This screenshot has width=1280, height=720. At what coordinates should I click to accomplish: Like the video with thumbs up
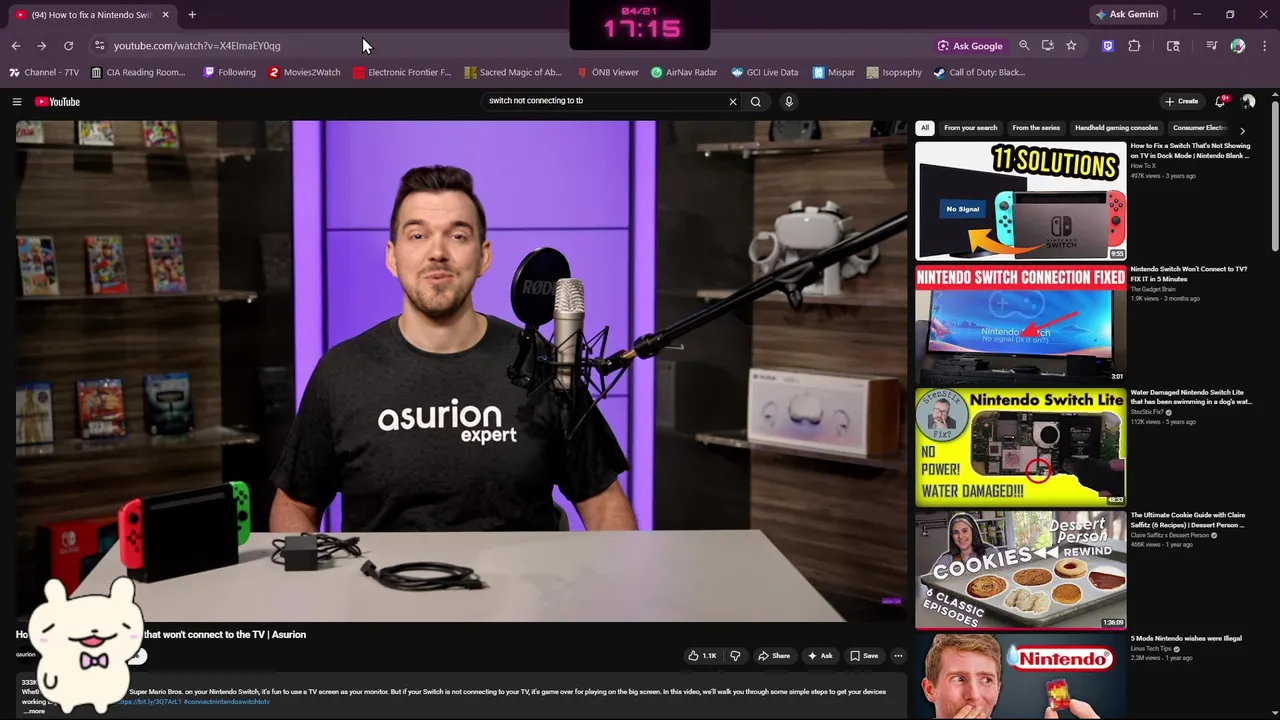pos(703,656)
